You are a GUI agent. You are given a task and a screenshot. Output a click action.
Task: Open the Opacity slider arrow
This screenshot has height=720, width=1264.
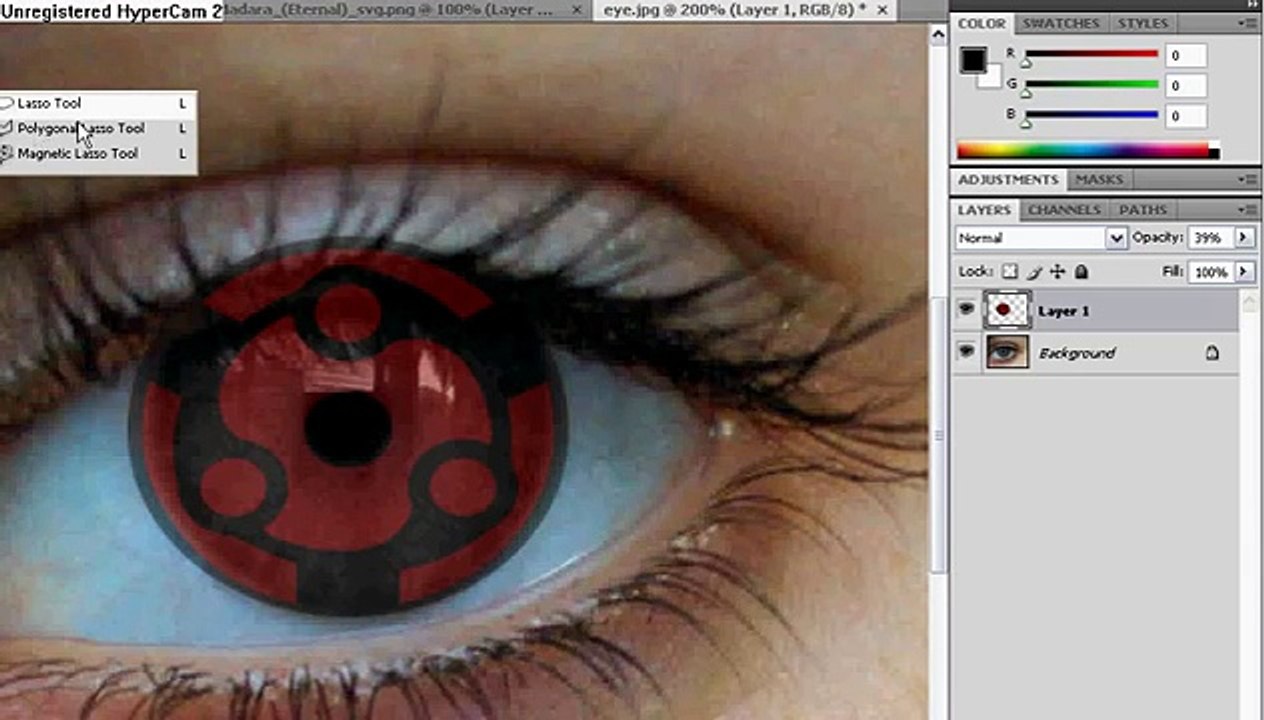[1245, 238]
